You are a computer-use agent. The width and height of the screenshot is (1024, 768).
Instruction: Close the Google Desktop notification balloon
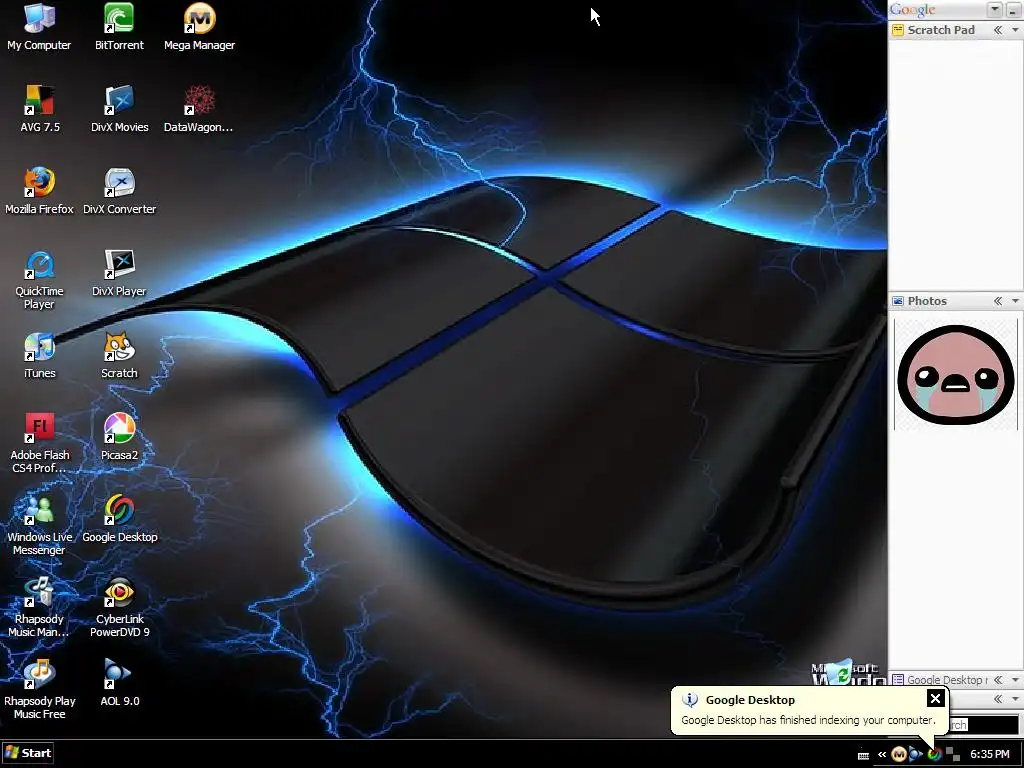click(935, 699)
